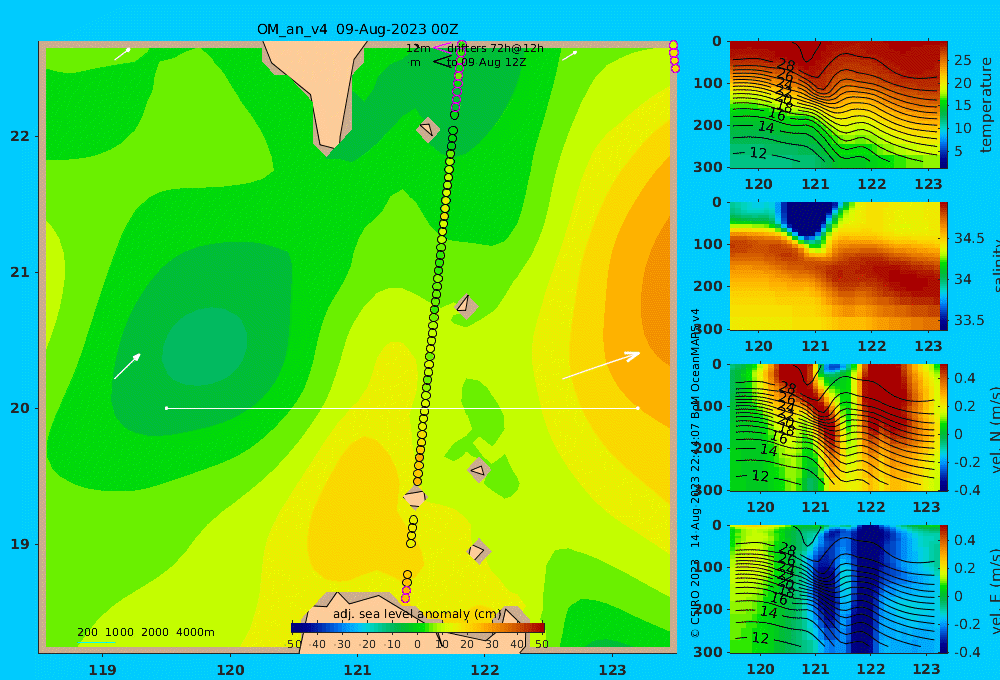The width and height of the screenshot is (1000, 680).
Task: Open the salinity section panel
Action: tap(834, 266)
